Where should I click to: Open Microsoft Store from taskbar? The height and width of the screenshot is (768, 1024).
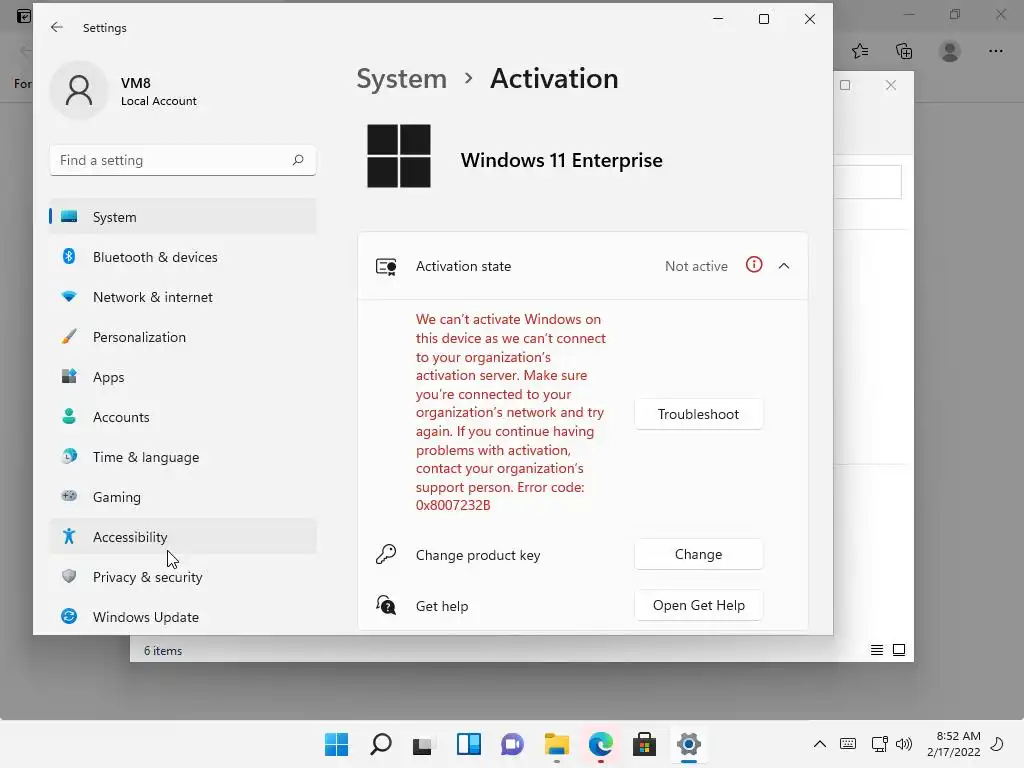point(644,744)
